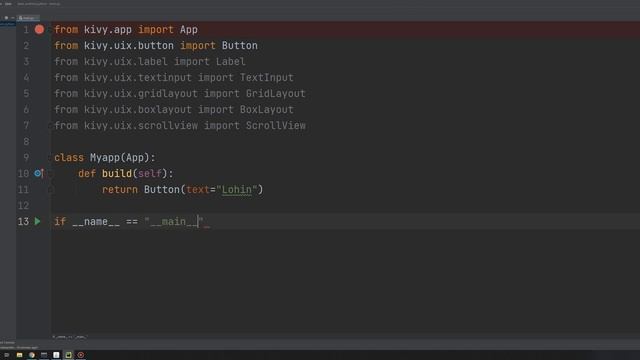
Task: Click line number 8 in the gutter
Action: point(26,142)
